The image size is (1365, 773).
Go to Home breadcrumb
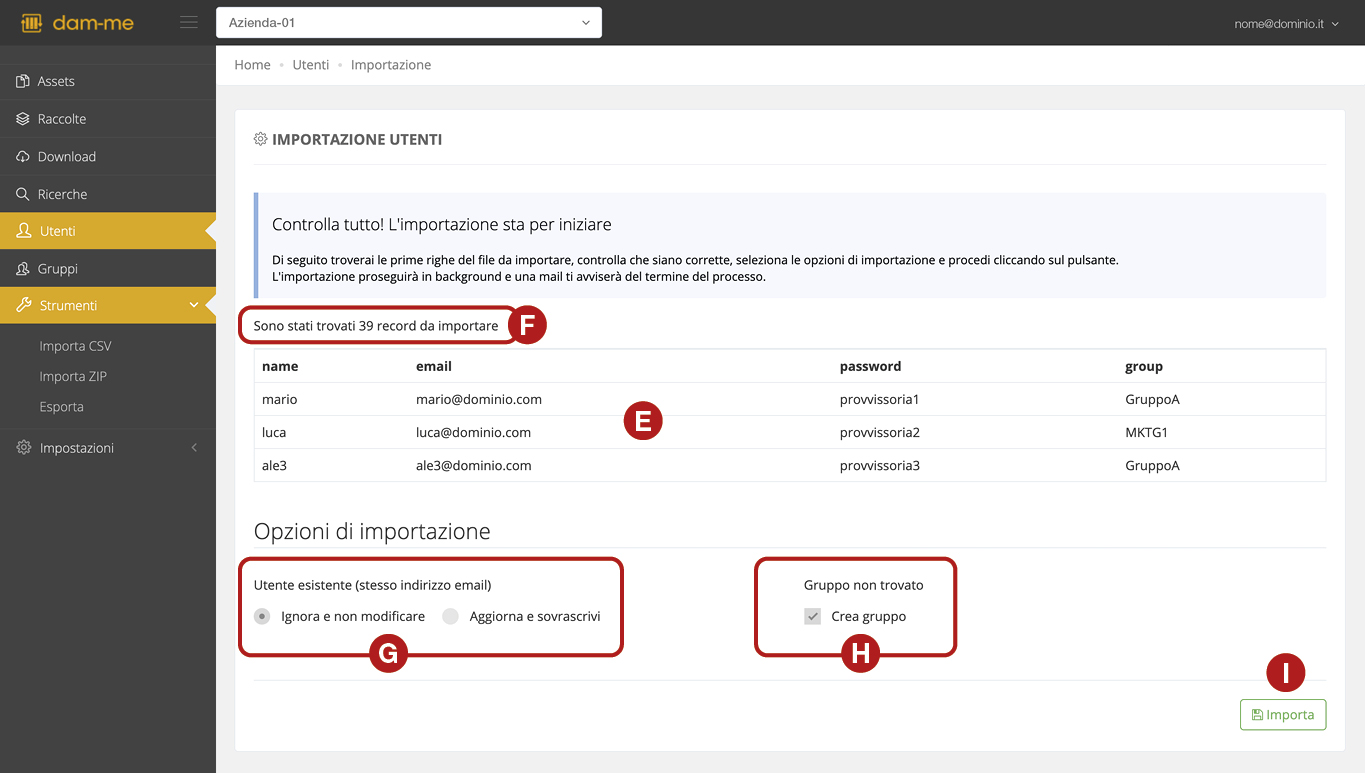[x=252, y=65]
